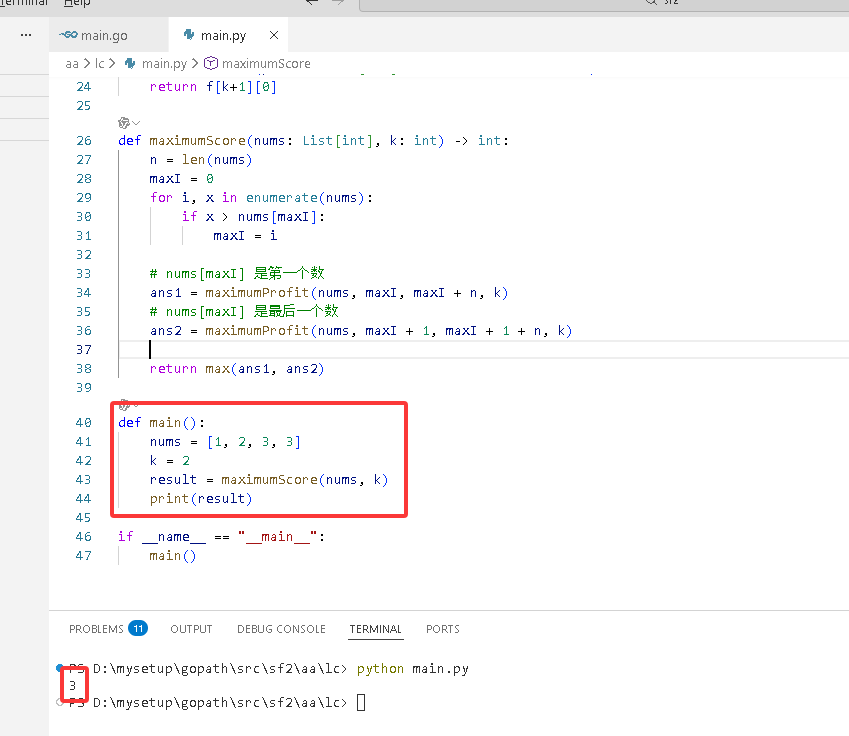This screenshot has width=849, height=736.
Task: Click 'nums = [1, 2, 3, 3]' line
Action: point(225,442)
